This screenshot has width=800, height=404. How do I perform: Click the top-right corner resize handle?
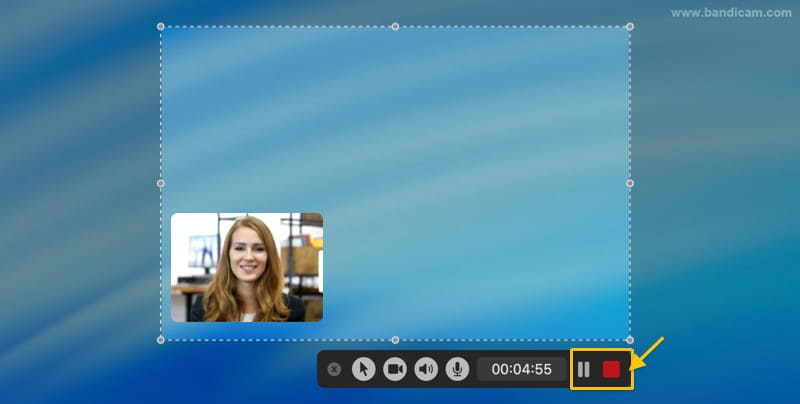(629, 27)
